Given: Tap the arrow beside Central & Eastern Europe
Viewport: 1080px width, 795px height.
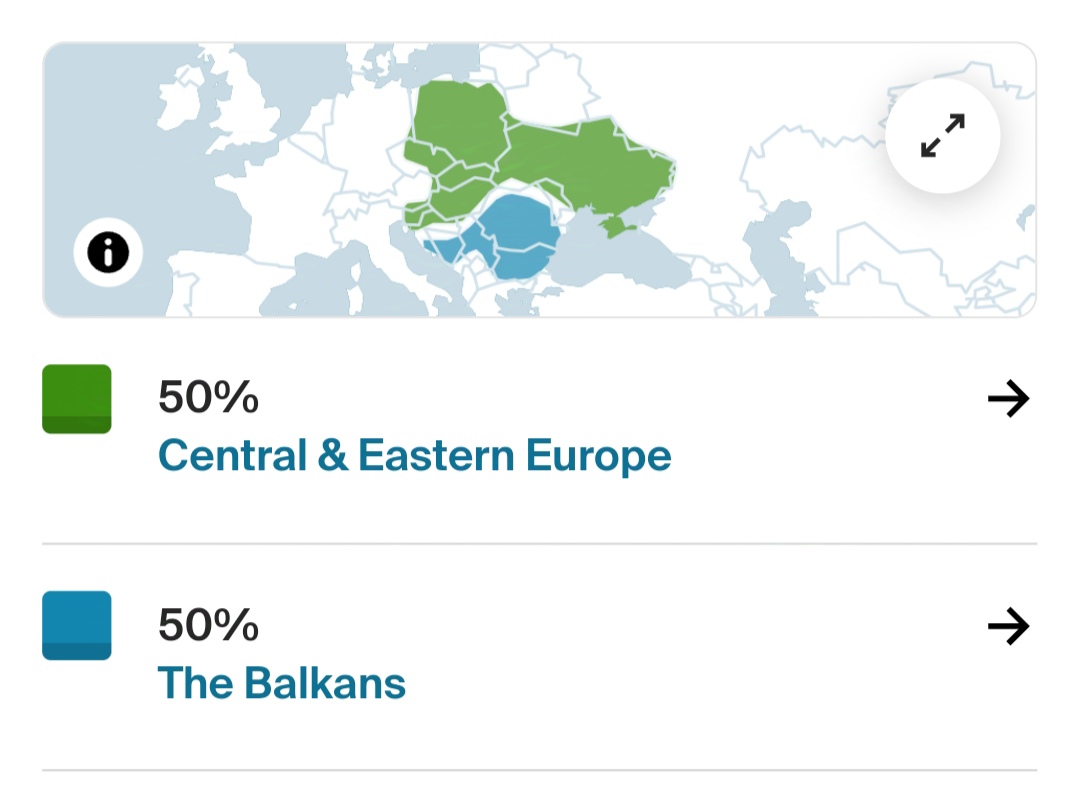Looking at the screenshot, I should 1008,398.
